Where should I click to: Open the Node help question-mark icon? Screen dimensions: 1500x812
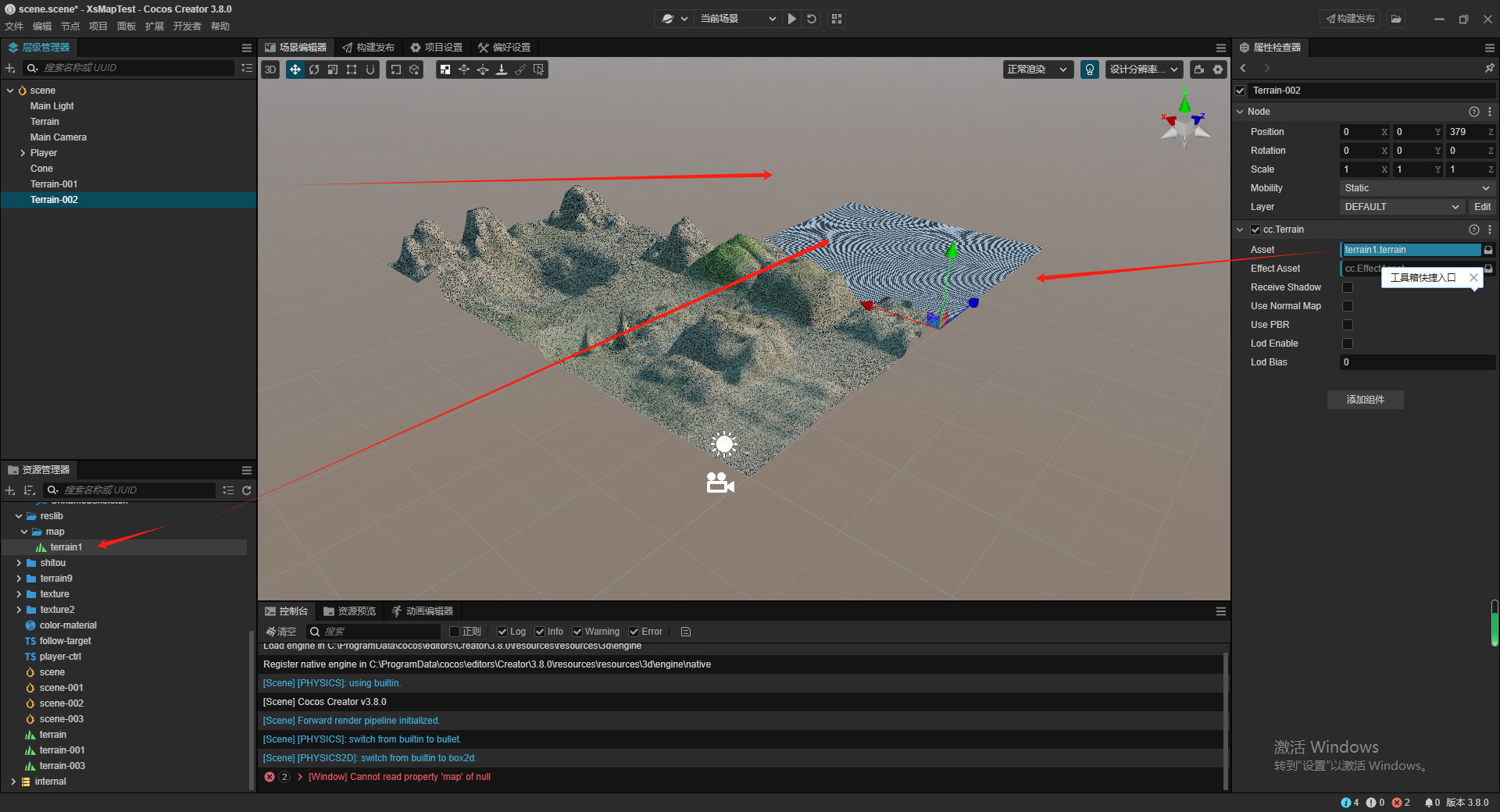(1474, 112)
